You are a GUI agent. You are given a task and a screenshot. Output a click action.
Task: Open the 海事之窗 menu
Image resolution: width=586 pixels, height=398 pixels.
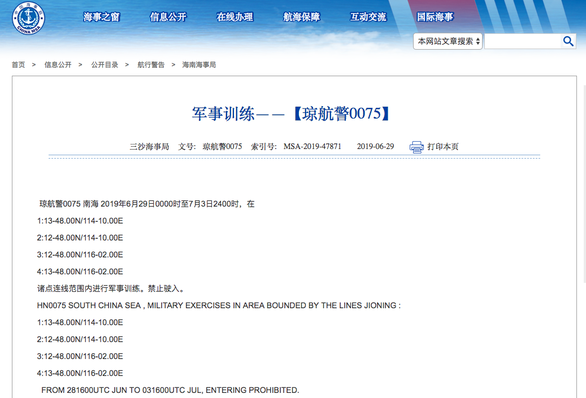click(x=101, y=17)
